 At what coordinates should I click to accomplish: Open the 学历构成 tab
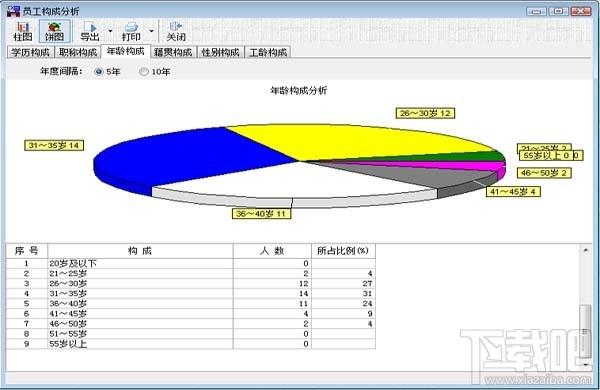pos(30,52)
